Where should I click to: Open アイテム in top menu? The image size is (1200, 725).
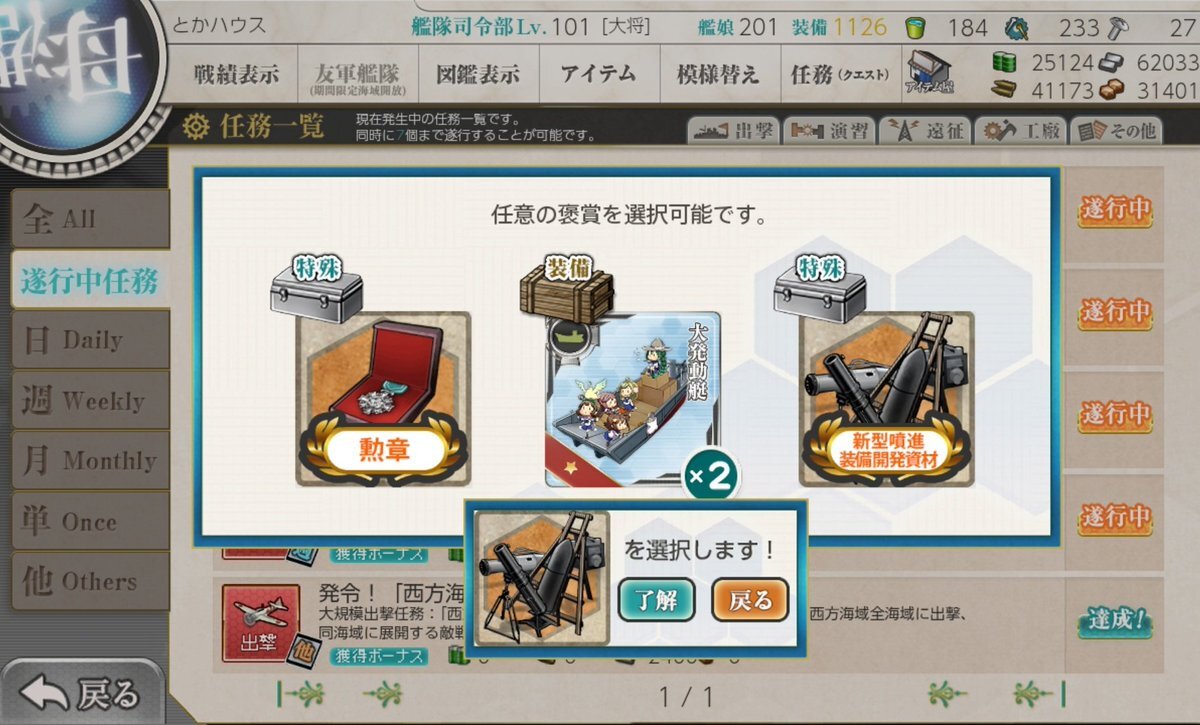point(598,74)
